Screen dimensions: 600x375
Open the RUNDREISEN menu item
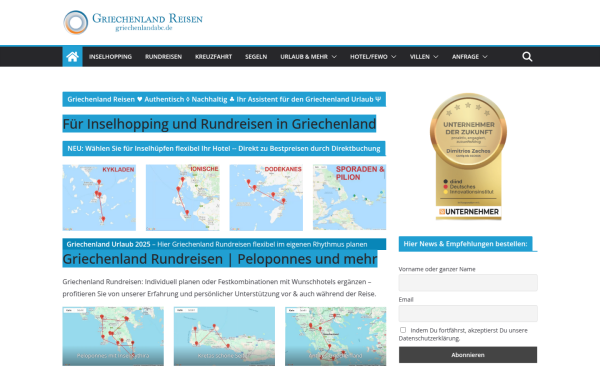[163, 57]
